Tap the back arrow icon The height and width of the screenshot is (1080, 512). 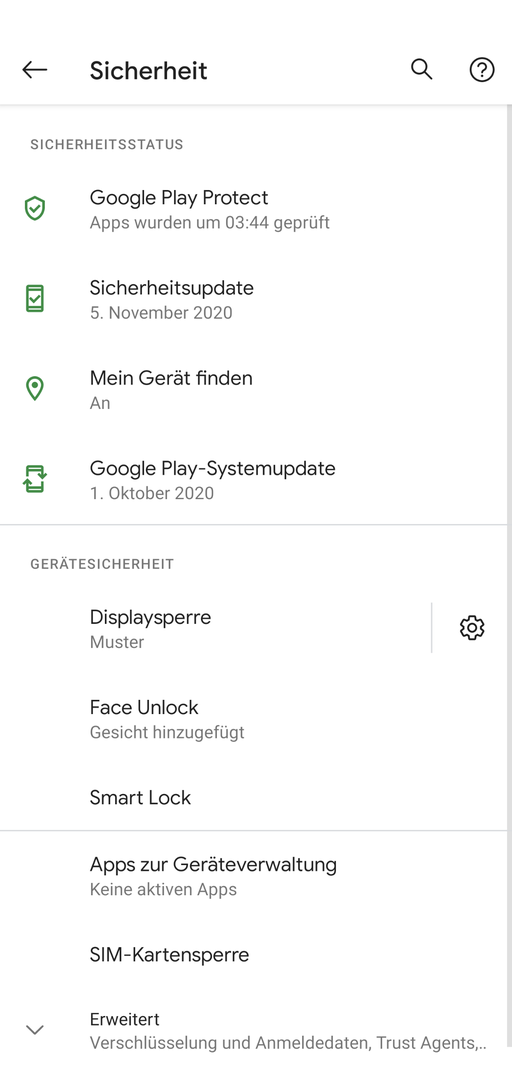[x=34, y=70]
